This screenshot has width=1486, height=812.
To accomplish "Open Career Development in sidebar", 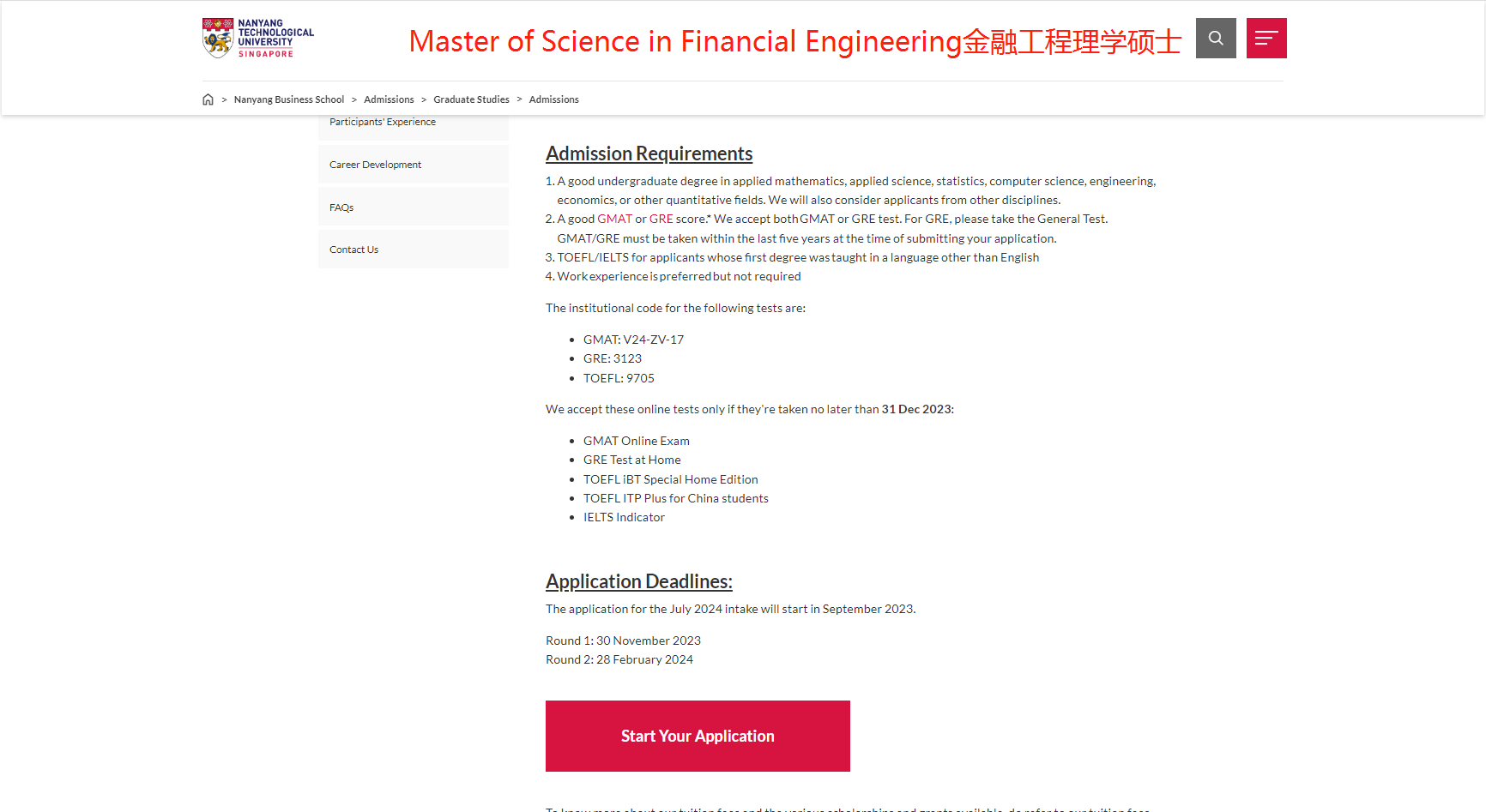I will [414, 164].
